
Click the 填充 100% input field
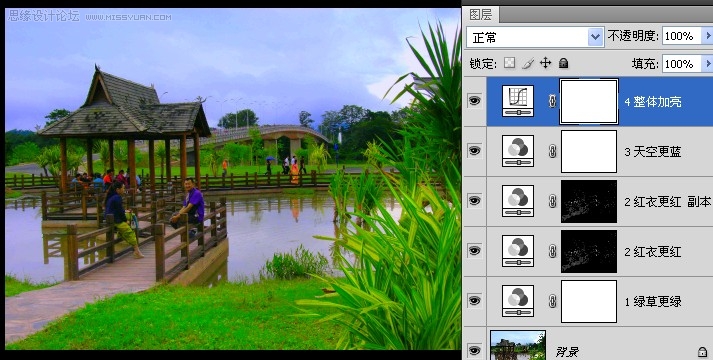click(681, 64)
